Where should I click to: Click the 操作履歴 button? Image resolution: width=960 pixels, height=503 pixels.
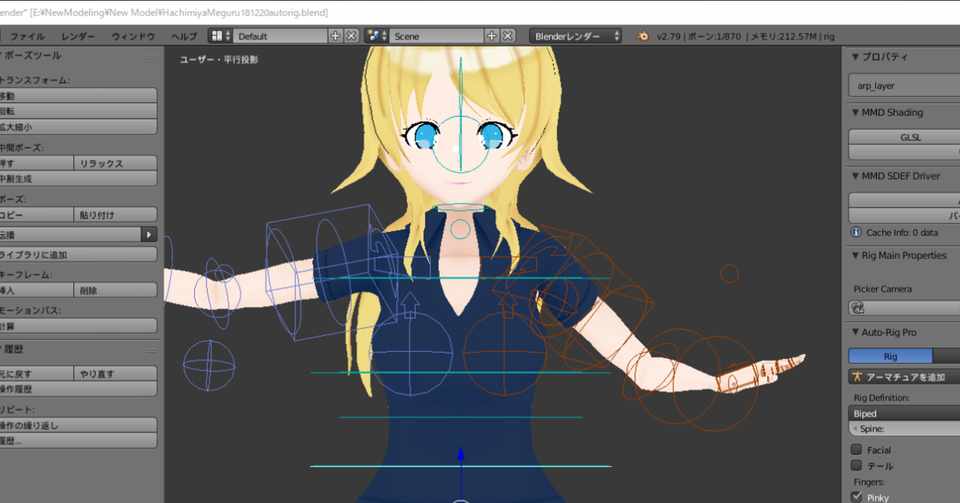click(x=78, y=389)
